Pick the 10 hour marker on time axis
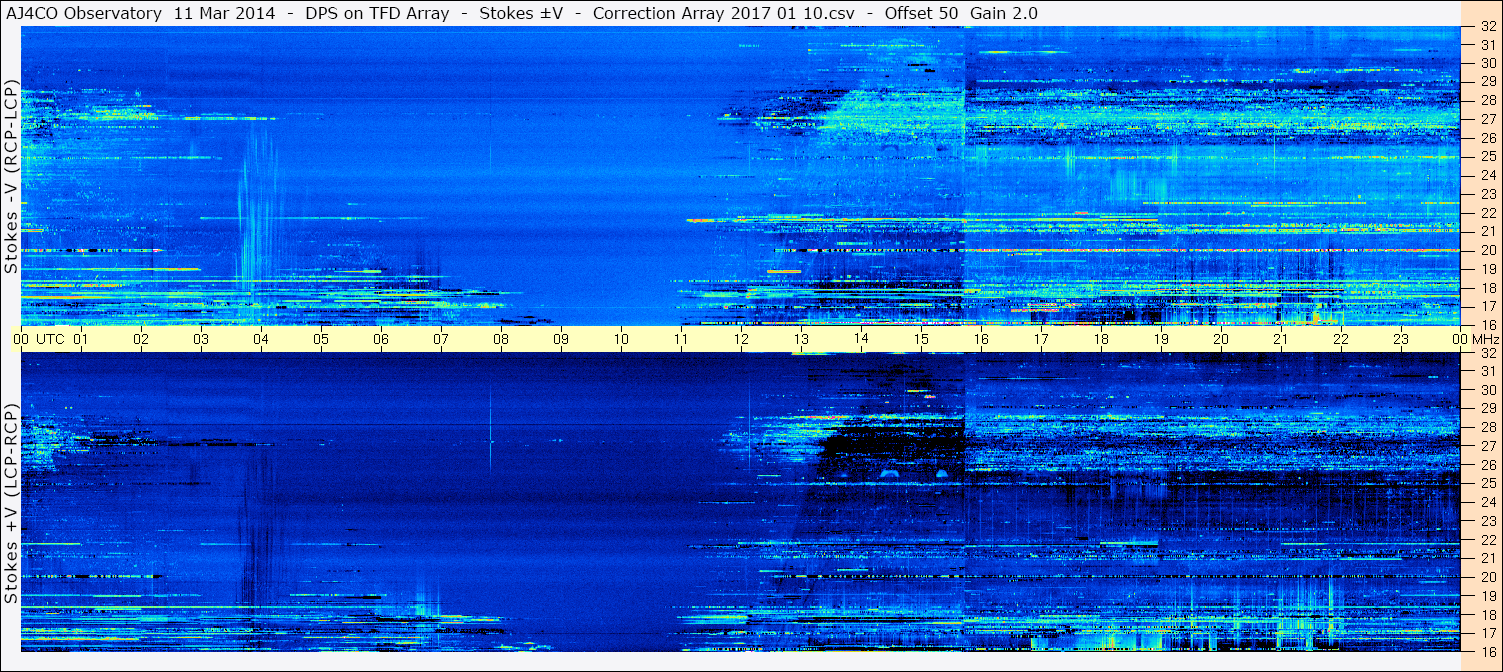The height and width of the screenshot is (672, 1503). click(621, 339)
